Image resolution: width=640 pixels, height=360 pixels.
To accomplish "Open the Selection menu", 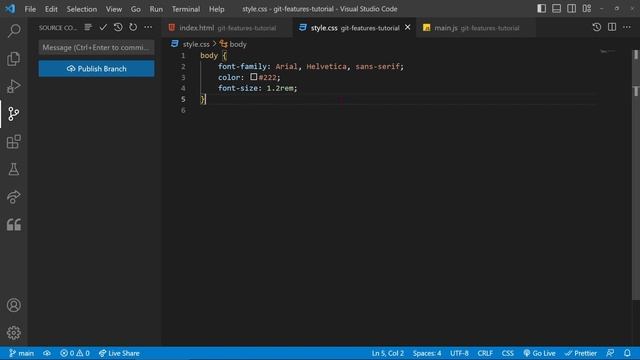I will click(82, 9).
